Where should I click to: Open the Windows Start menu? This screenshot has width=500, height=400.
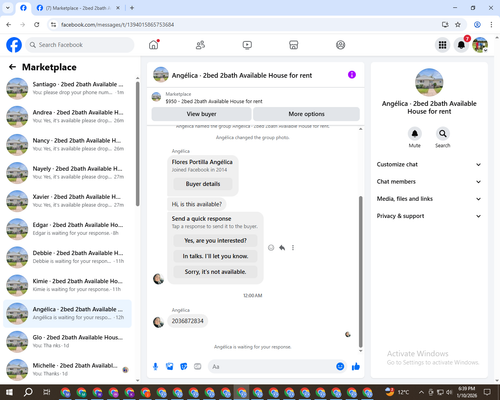[9, 392]
